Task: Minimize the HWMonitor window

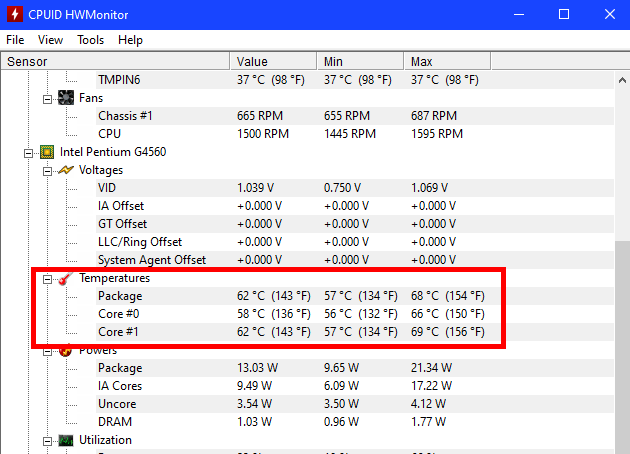Action: (x=519, y=14)
